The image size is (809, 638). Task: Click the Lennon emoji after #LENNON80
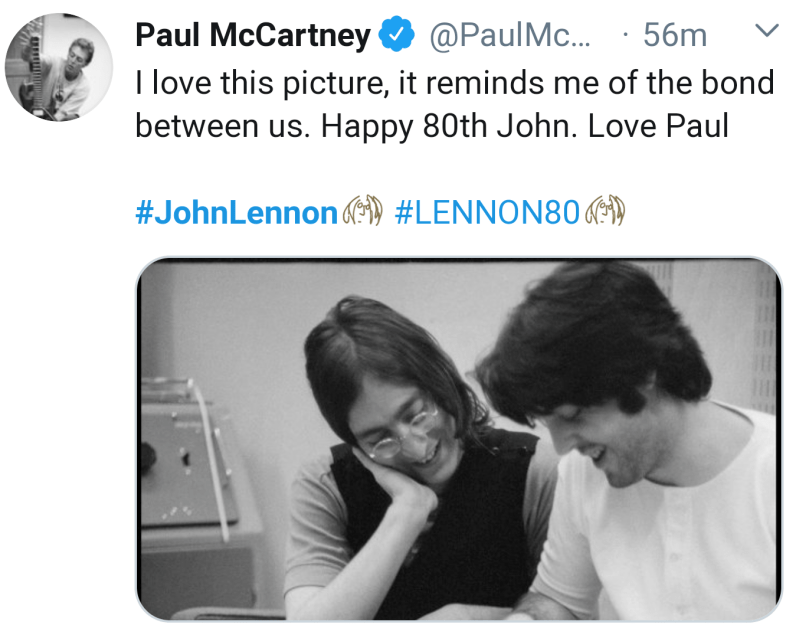click(604, 213)
